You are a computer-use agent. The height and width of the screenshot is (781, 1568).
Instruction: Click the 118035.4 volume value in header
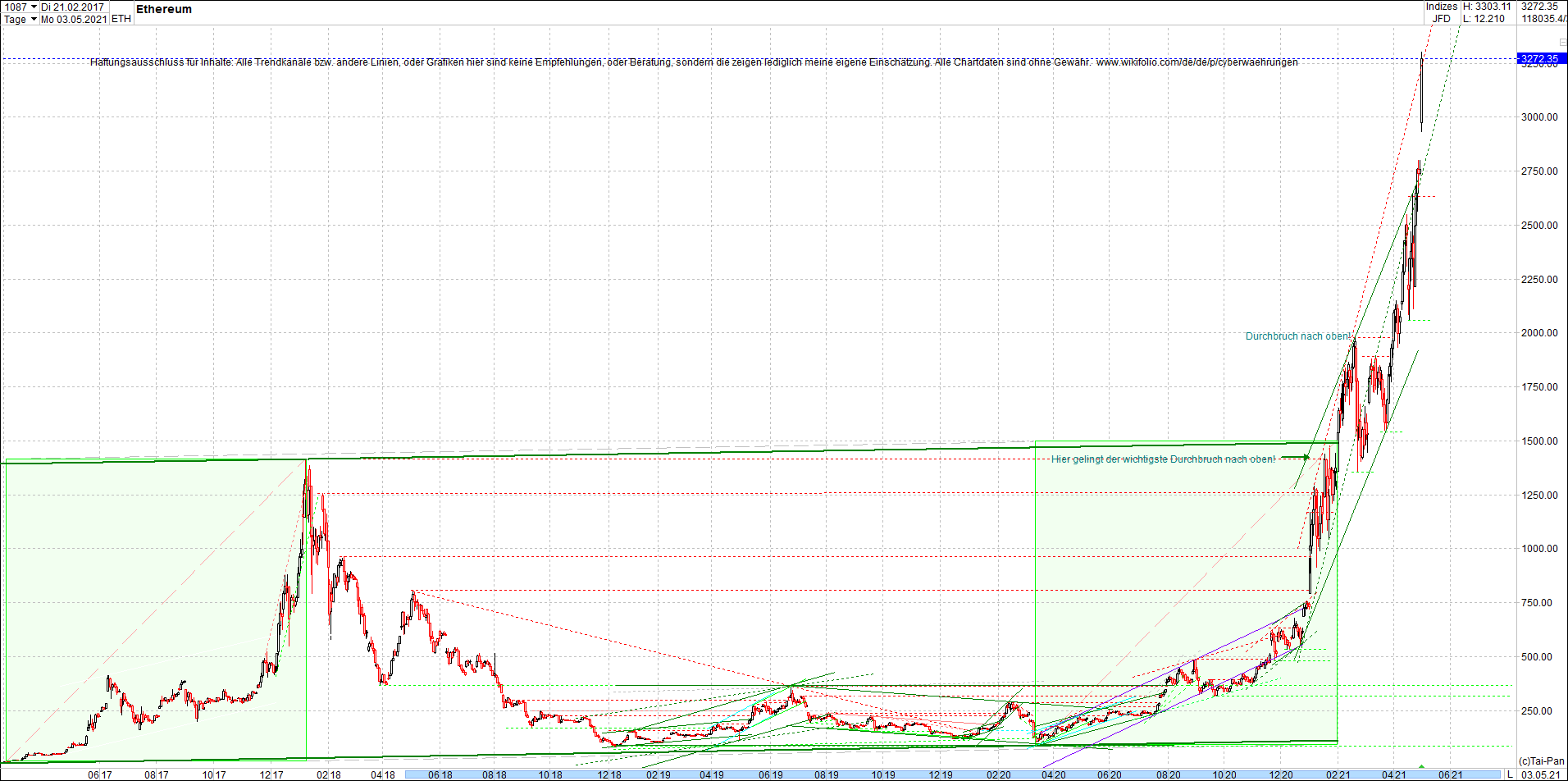[x=1543, y=19]
